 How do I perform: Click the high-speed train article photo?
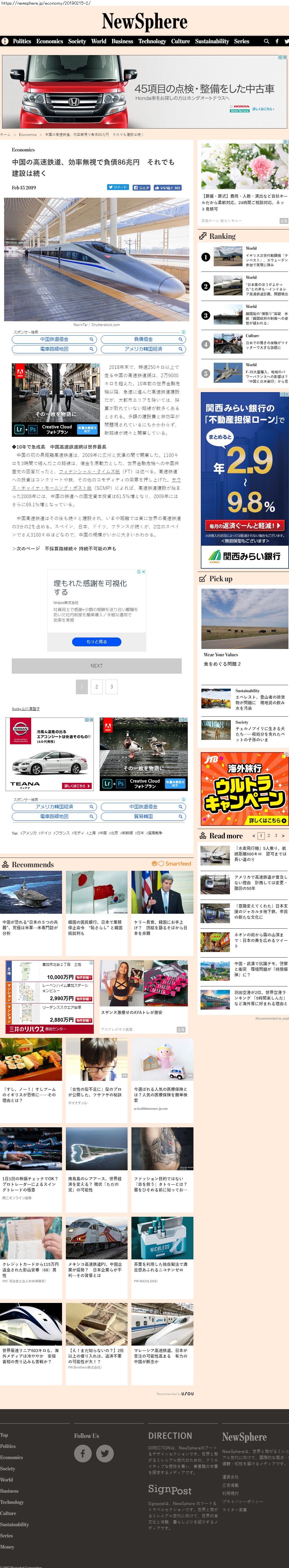pos(97,259)
